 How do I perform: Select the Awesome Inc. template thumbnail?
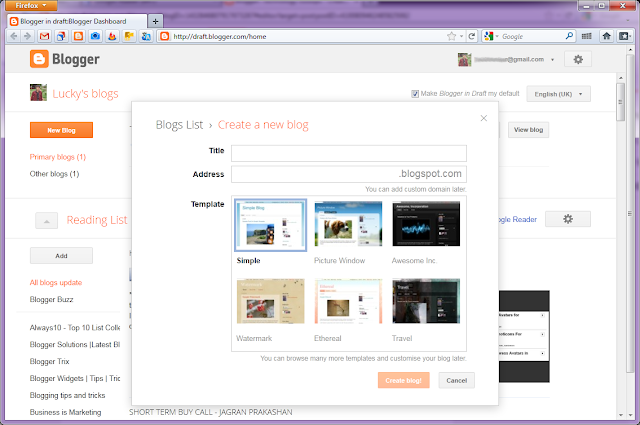click(x=426, y=224)
